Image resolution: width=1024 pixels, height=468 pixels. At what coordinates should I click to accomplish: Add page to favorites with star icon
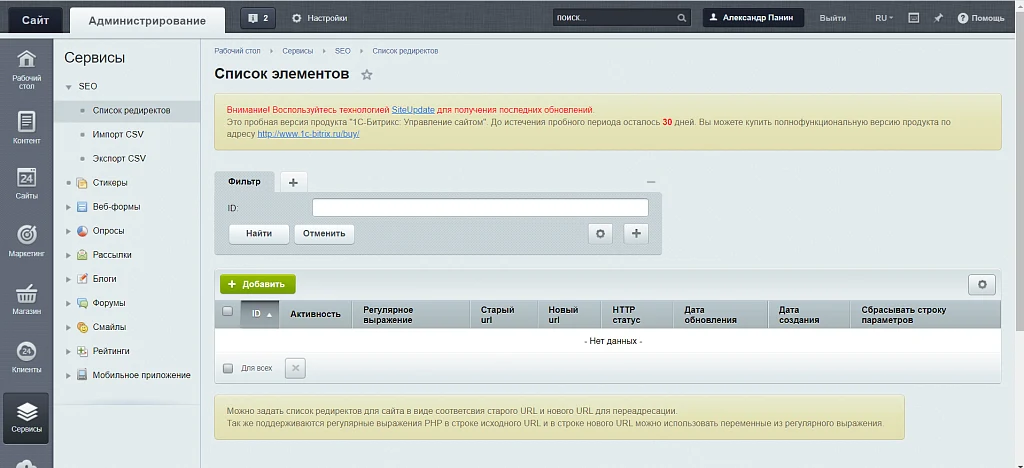(367, 74)
